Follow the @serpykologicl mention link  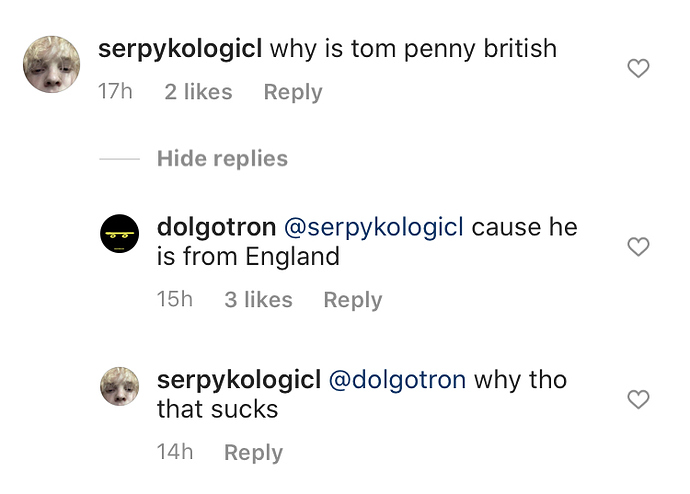click(x=374, y=227)
